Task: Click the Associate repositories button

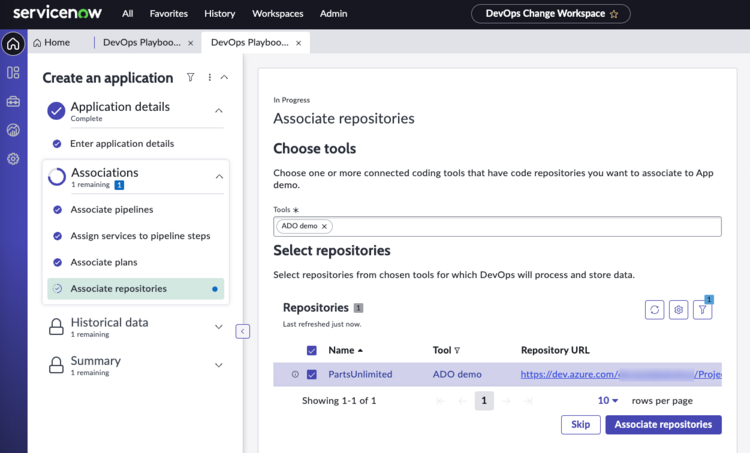Action: point(663,425)
